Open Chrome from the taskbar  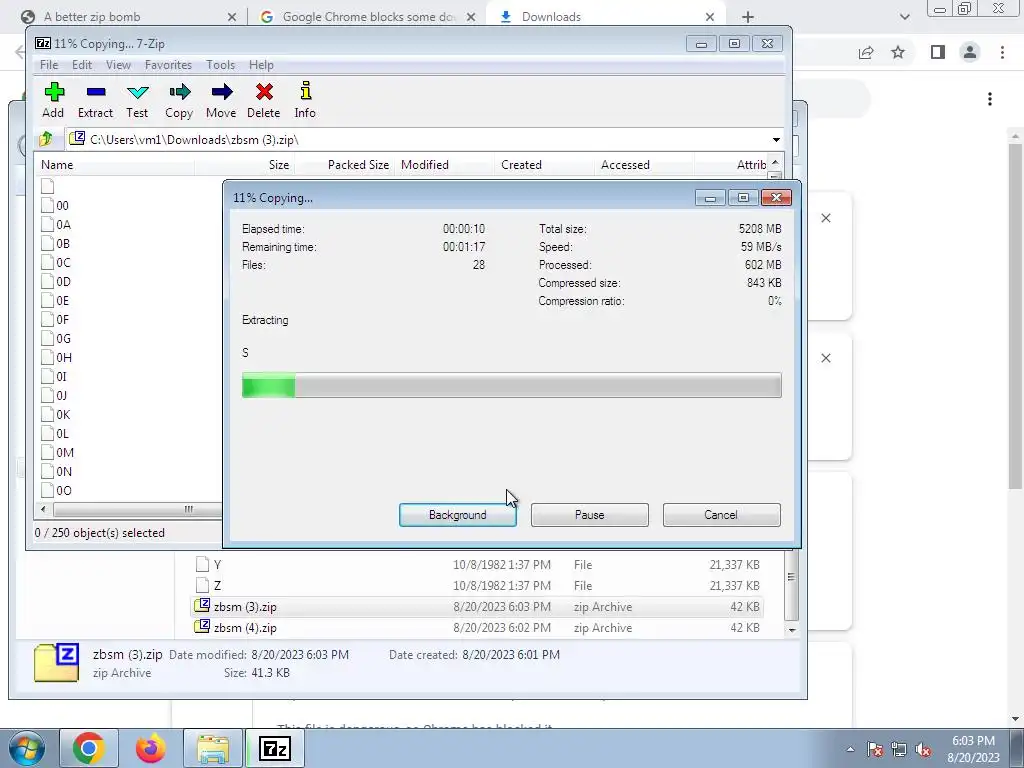89,748
